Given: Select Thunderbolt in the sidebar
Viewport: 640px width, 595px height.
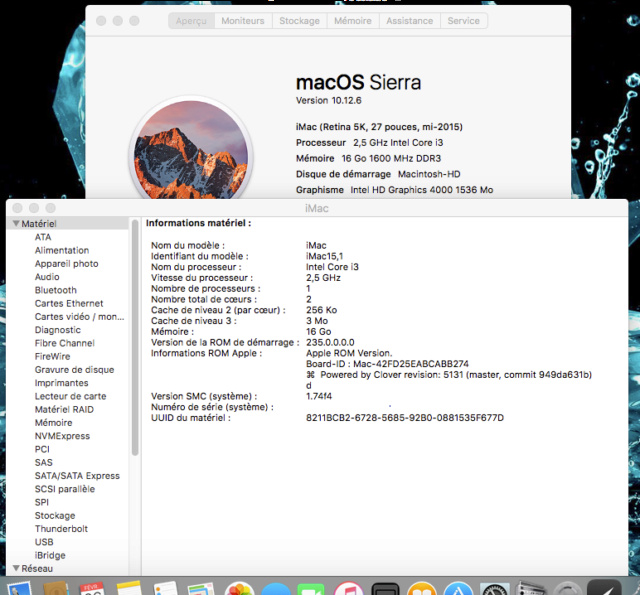Looking at the screenshot, I should 61,529.
